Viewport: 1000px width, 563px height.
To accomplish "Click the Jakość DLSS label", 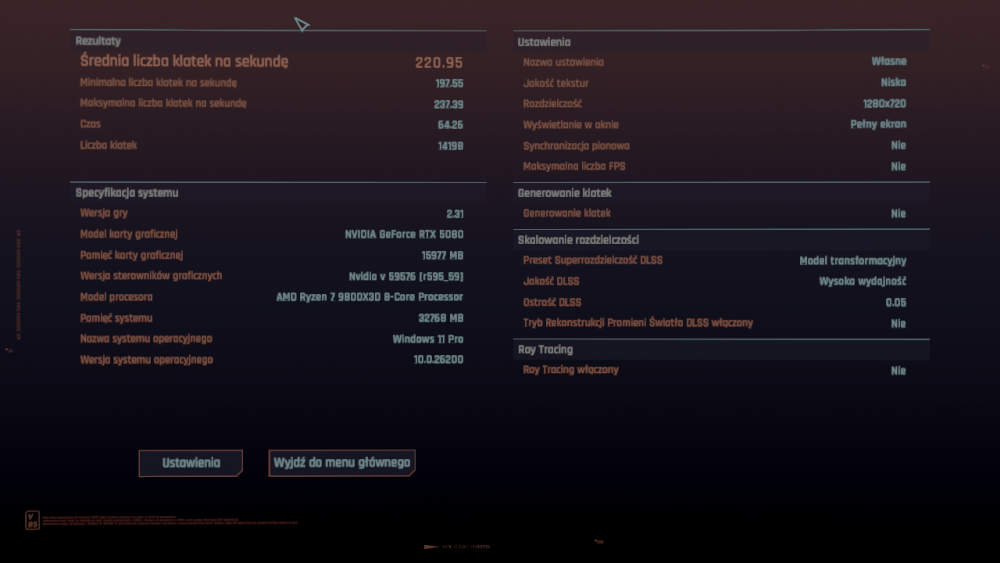I will (x=551, y=281).
